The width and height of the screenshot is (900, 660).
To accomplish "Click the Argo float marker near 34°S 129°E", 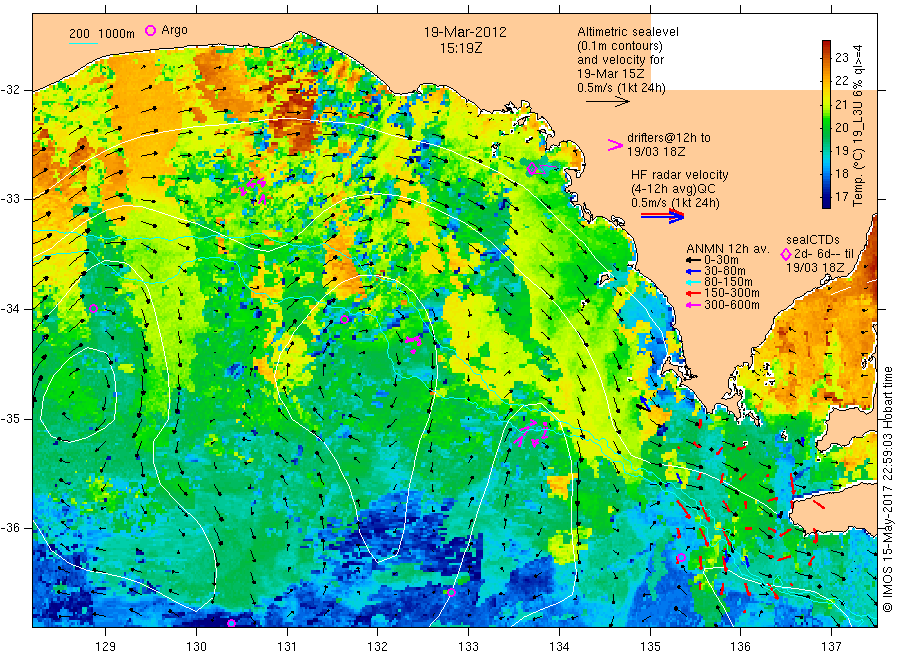I will point(94,308).
